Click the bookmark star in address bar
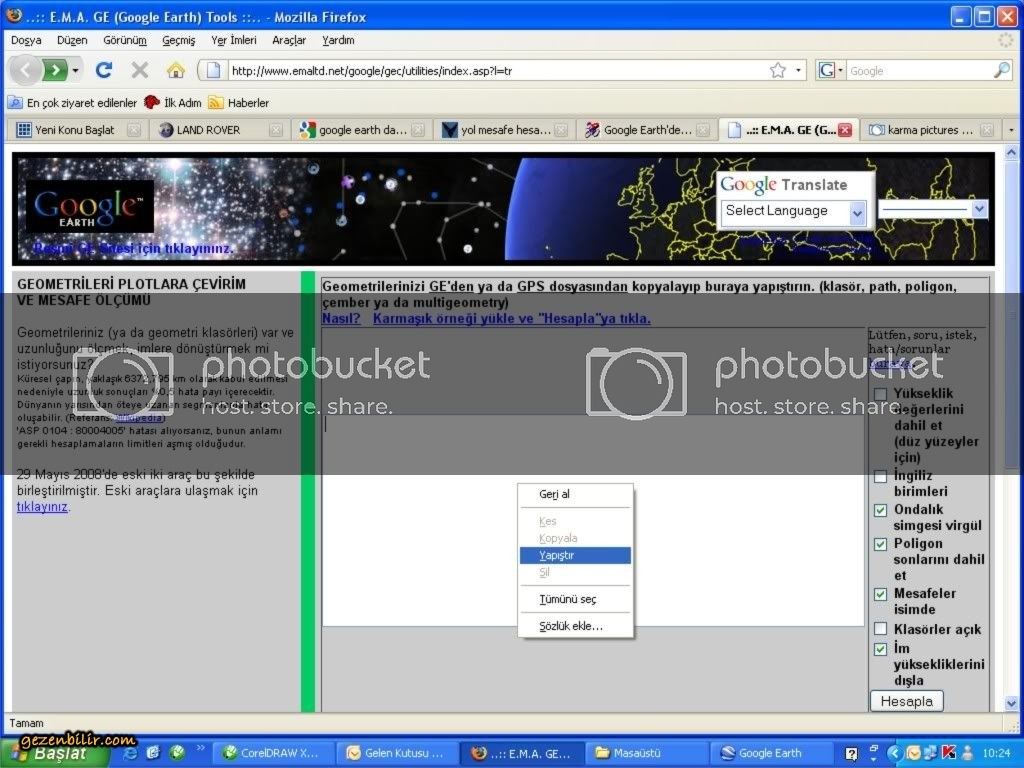 [778, 71]
